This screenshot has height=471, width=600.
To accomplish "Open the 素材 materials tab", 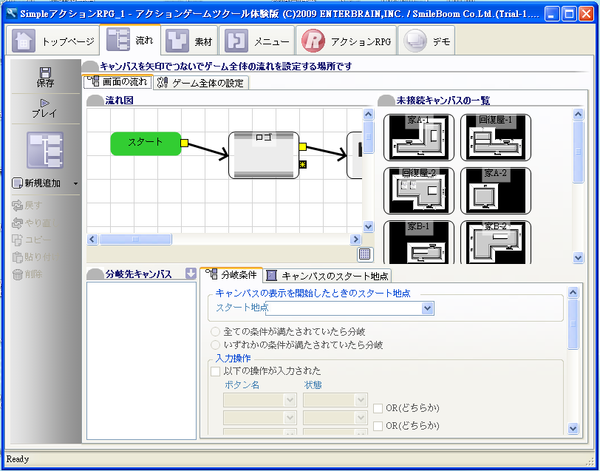I will [189, 41].
